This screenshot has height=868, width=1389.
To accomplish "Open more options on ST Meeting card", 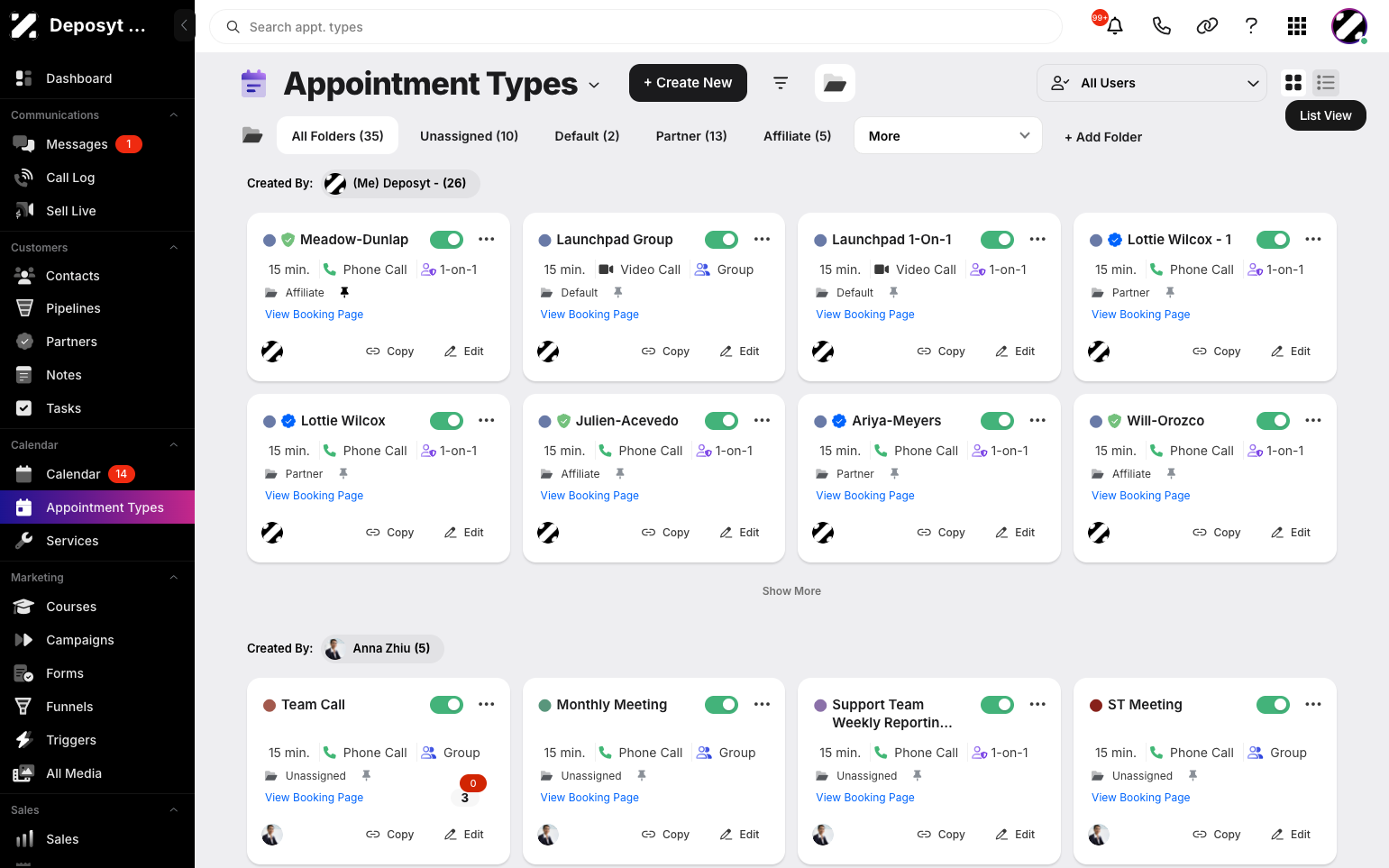I will pyautogui.click(x=1313, y=704).
